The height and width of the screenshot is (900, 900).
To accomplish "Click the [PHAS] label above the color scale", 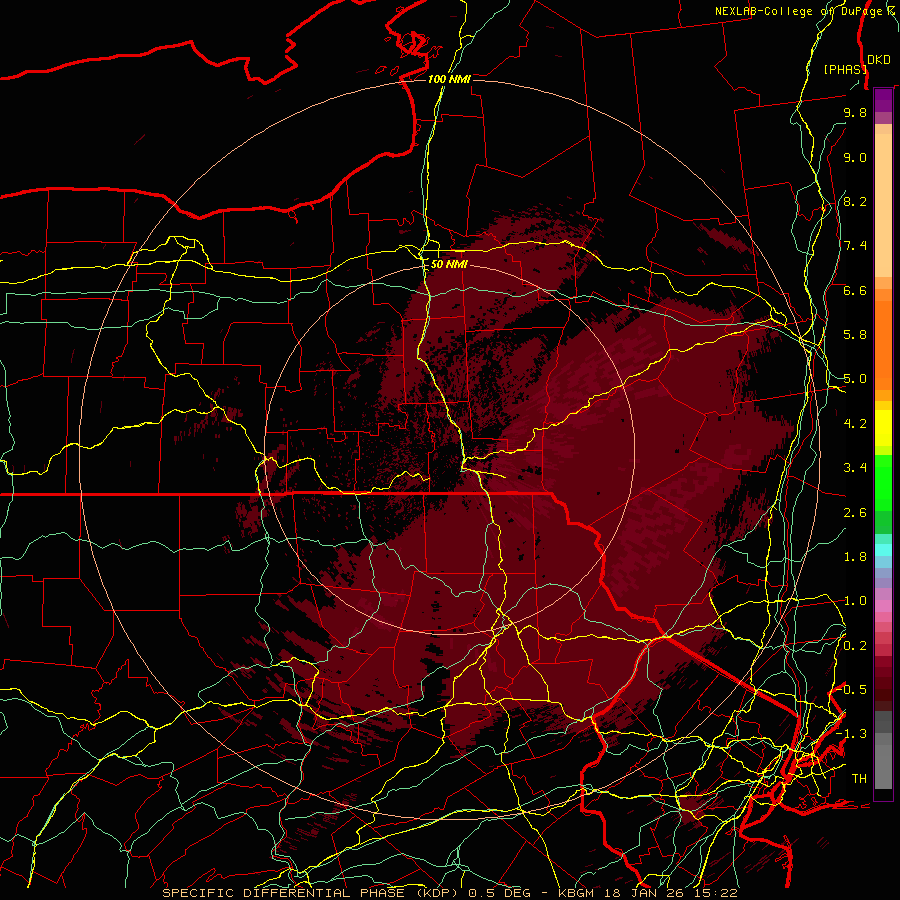I will 845,69.
